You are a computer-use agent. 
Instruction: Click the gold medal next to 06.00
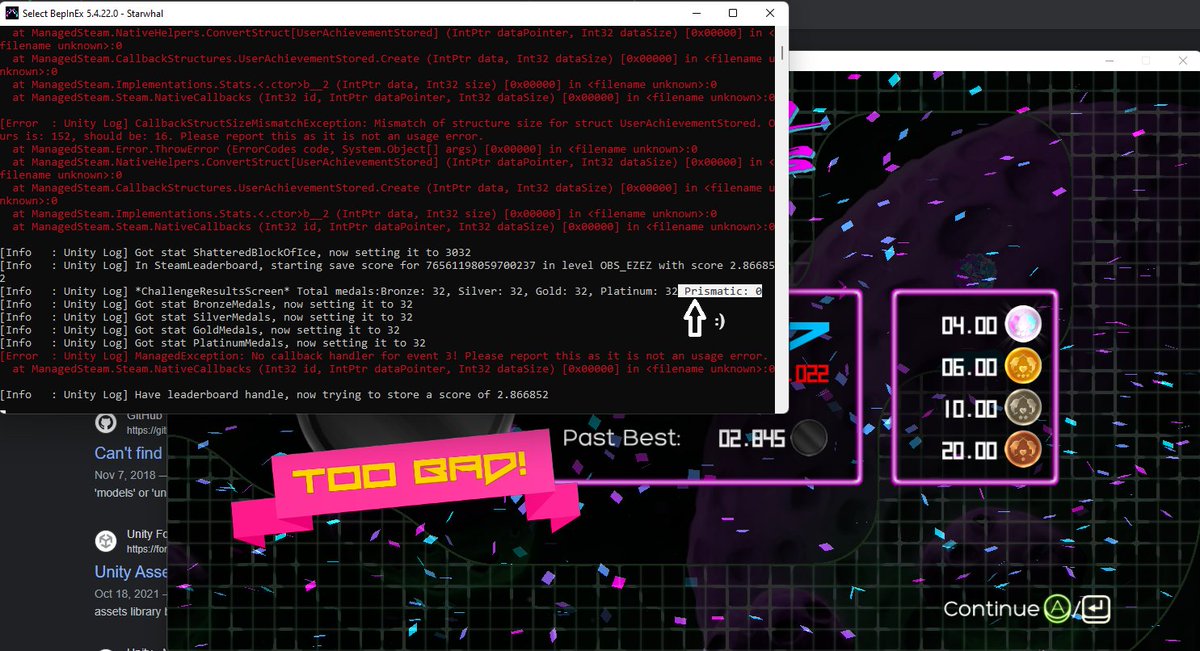pos(1022,366)
